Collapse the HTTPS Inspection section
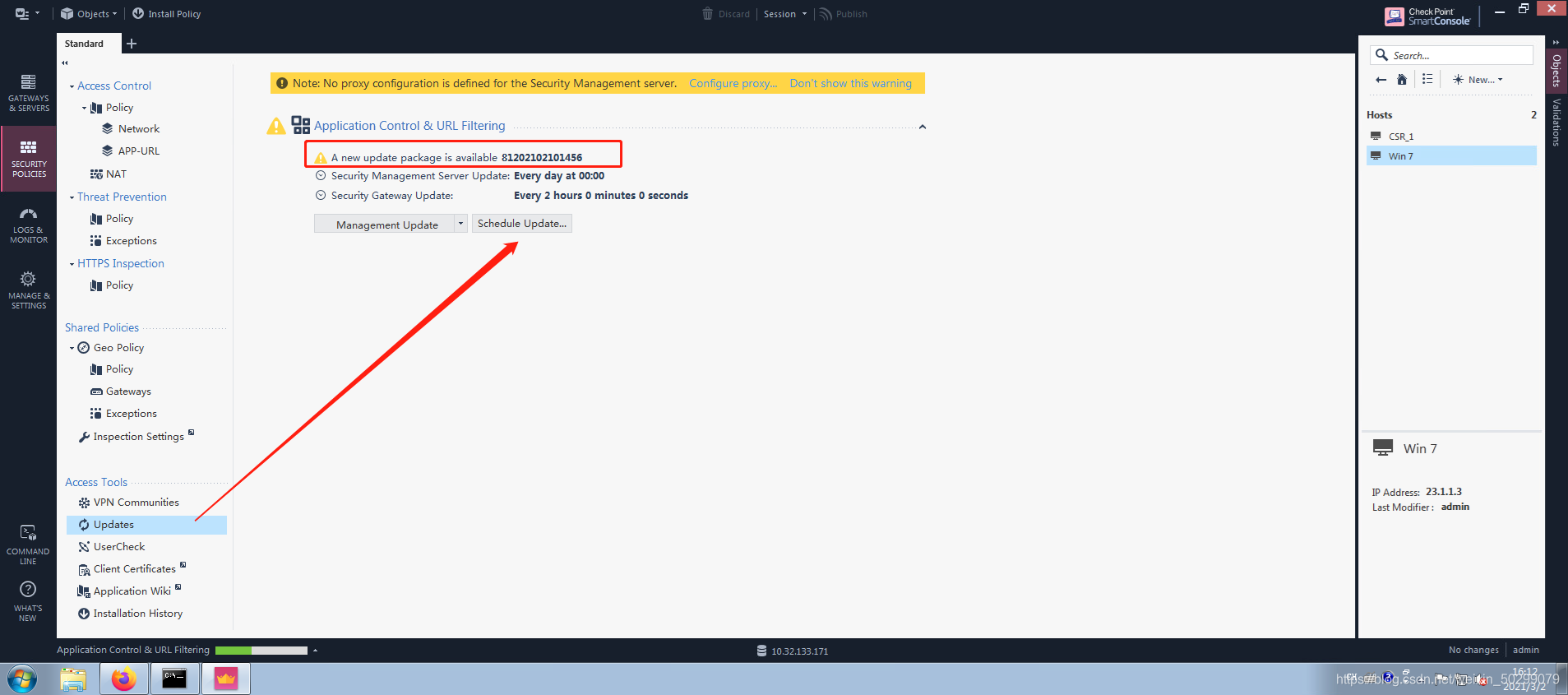Image resolution: width=1568 pixels, height=695 pixels. (72, 264)
